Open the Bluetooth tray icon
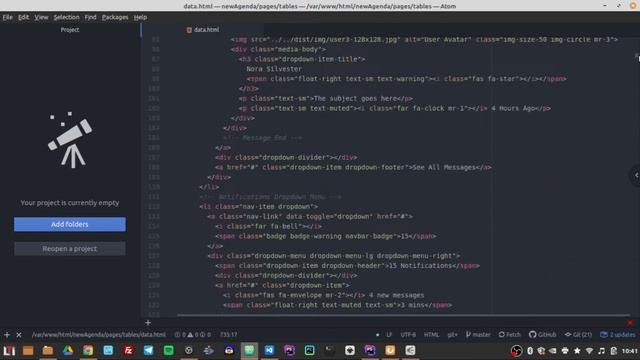The width and height of the screenshot is (640, 360). coord(530,351)
